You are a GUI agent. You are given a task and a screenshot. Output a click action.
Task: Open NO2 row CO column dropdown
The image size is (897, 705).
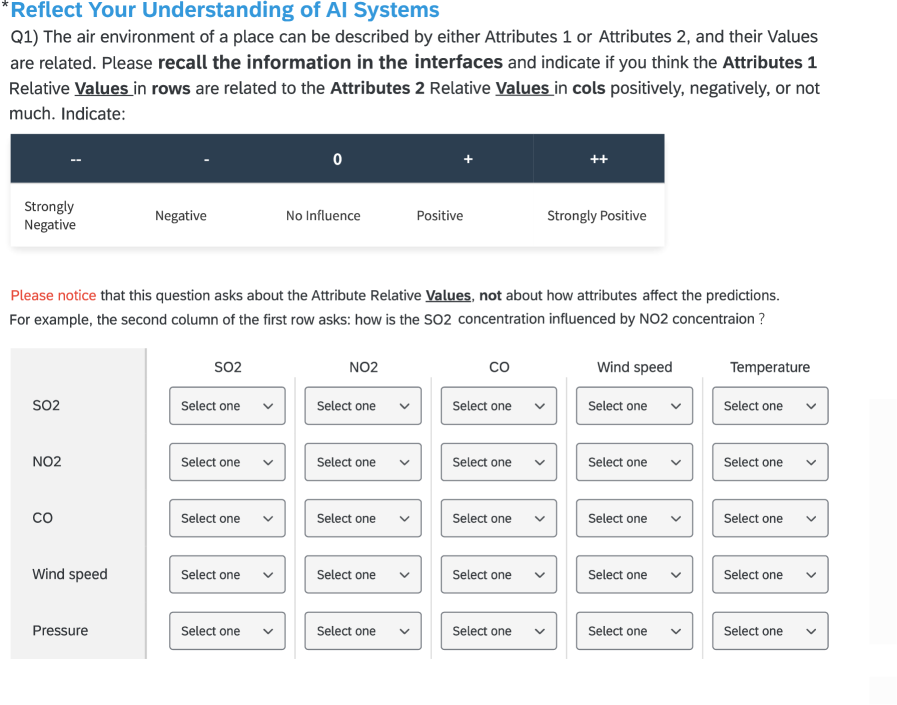pyautogui.click(x=499, y=462)
